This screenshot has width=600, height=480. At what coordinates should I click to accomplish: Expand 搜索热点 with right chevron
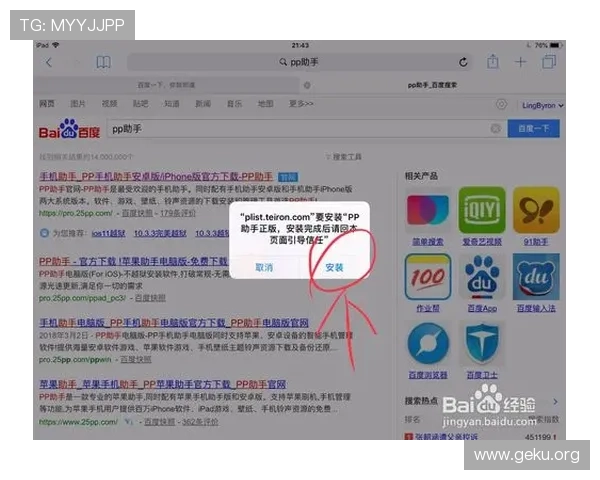555,402
